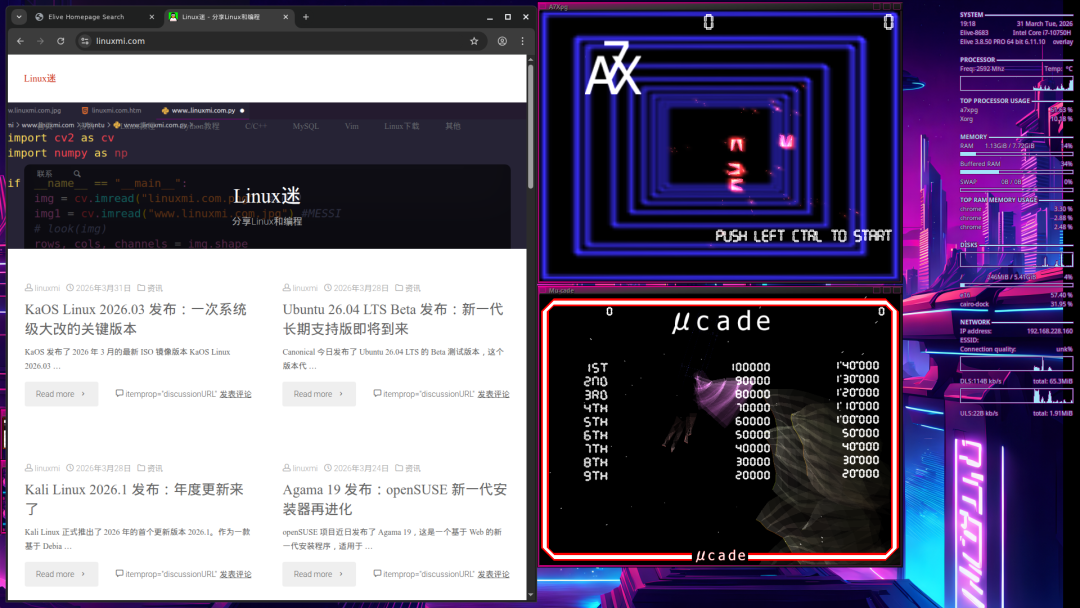Click the browser back navigation arrow
This screenshot has width=1080, height=608.
(x=19, y=41)
